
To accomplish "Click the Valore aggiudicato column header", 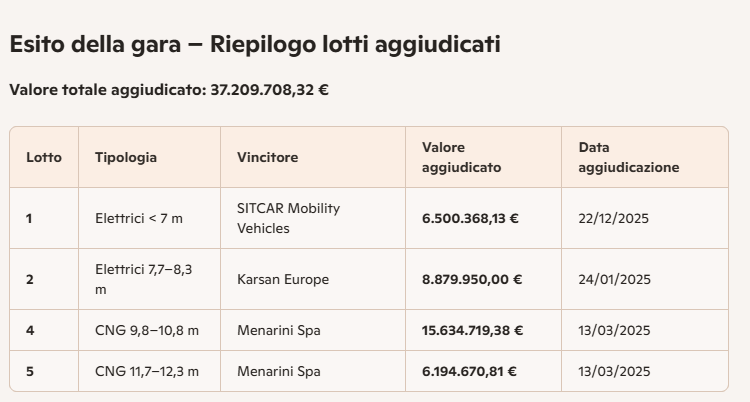I will 462,157.
